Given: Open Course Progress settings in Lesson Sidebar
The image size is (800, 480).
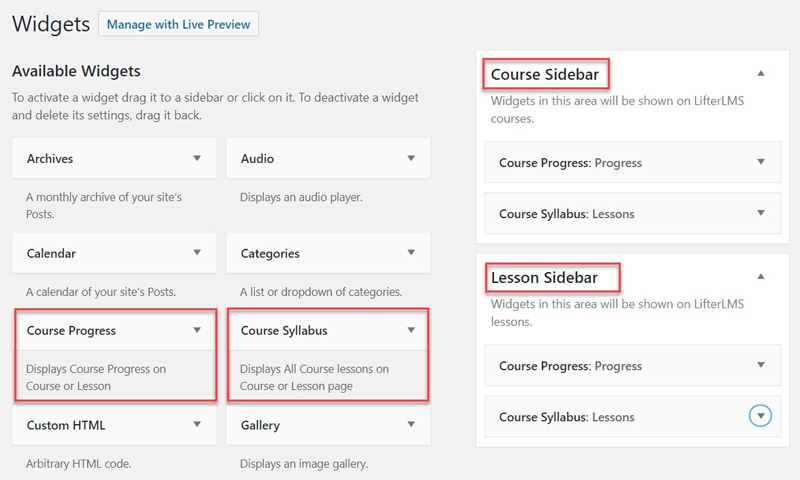Looking at the screenshot, I should coord(761,365).
